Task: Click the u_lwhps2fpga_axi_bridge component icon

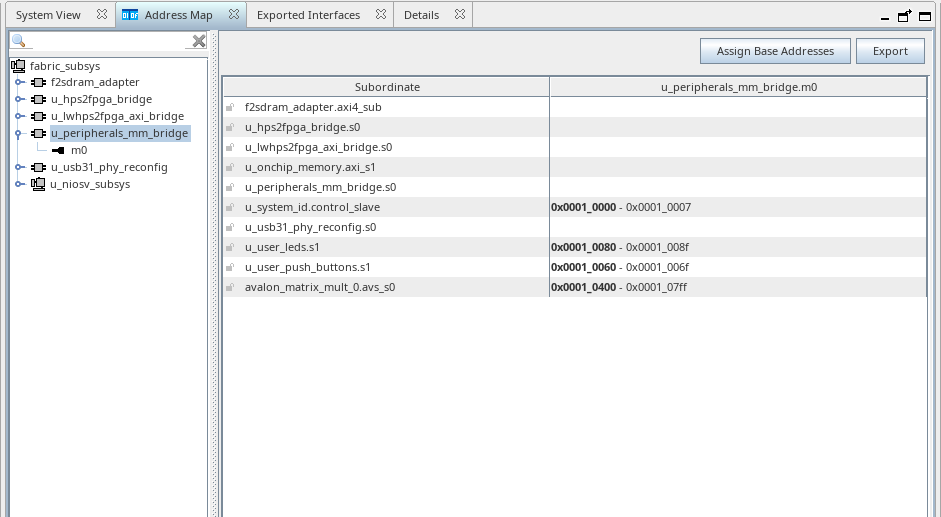Action: click(x=38, y=116)
